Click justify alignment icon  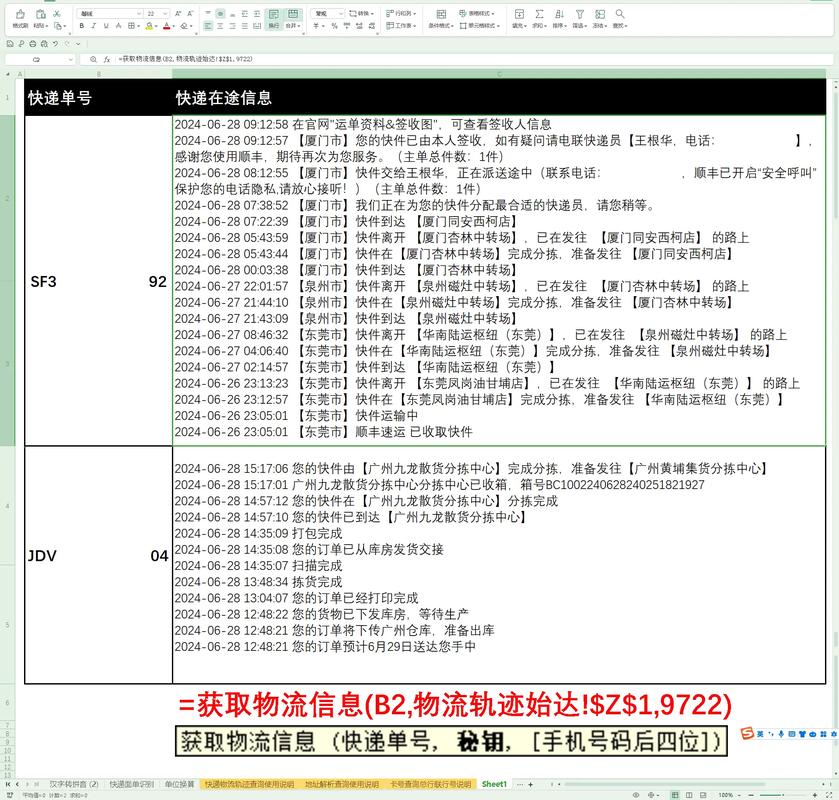245,26
